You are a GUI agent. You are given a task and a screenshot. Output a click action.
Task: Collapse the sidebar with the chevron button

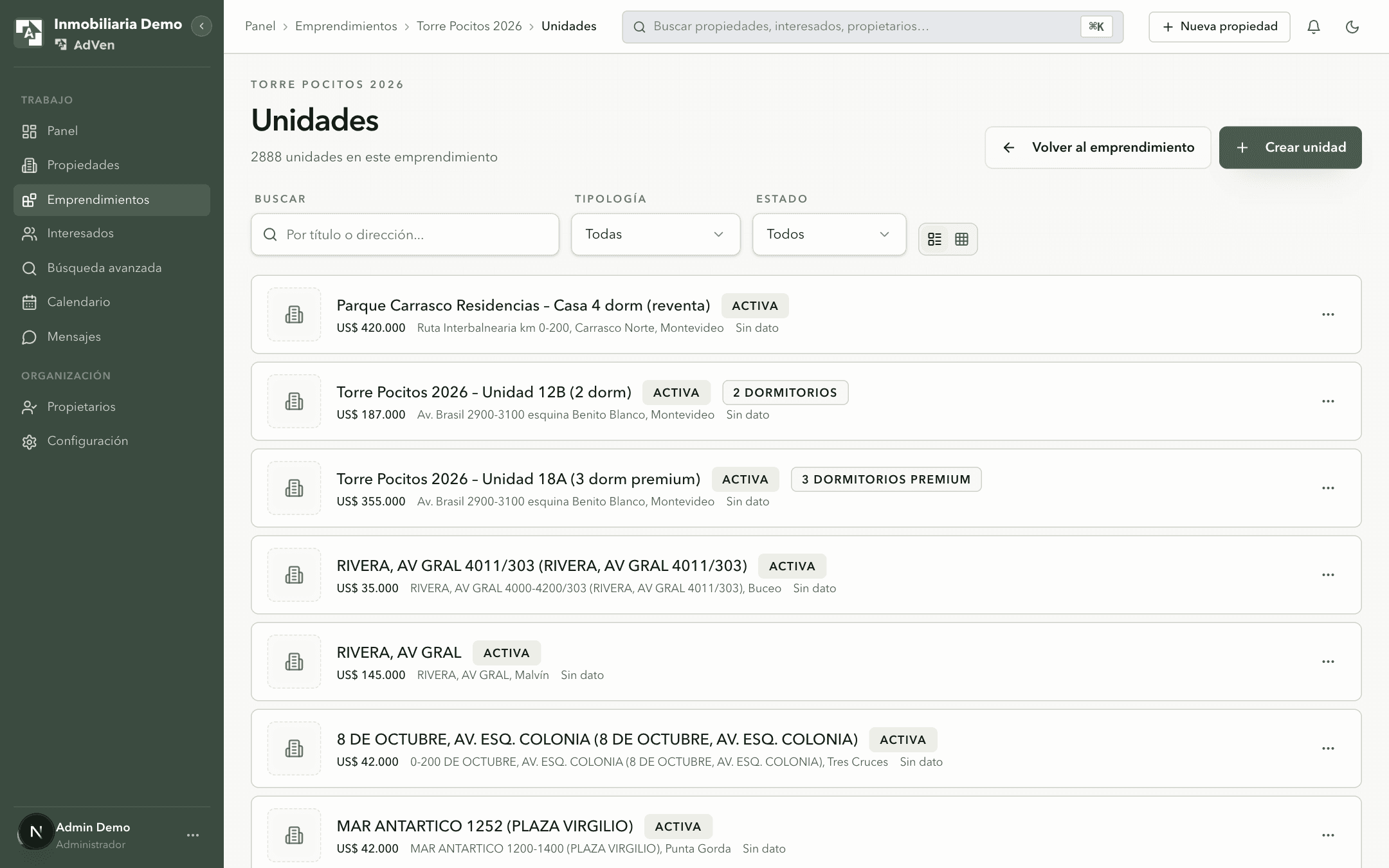(x=201, y=26)
